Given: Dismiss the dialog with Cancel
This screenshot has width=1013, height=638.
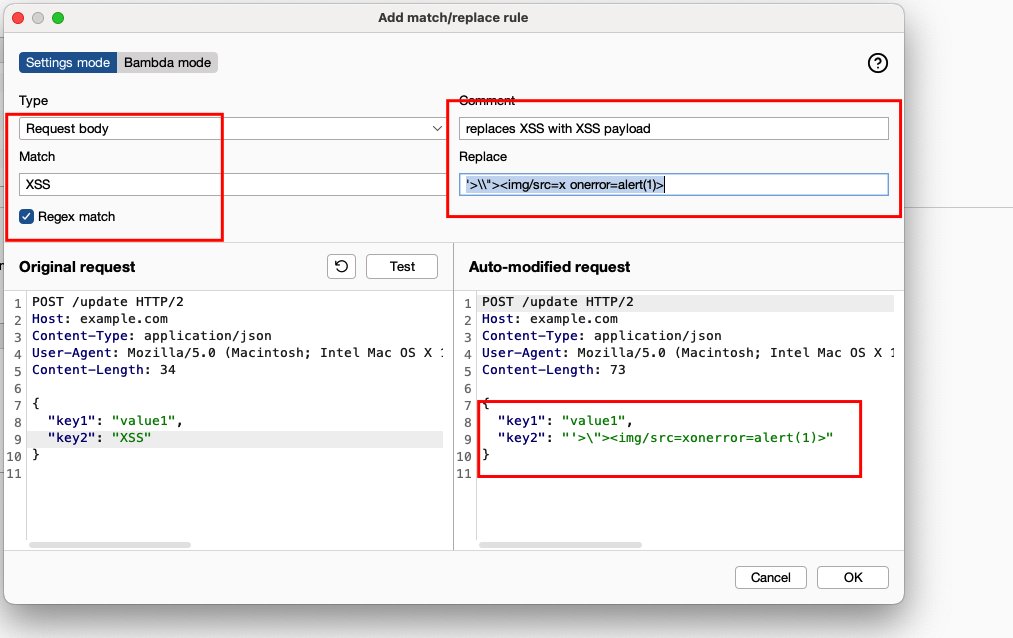Looking at the screenshot, I should click(770, 577).
